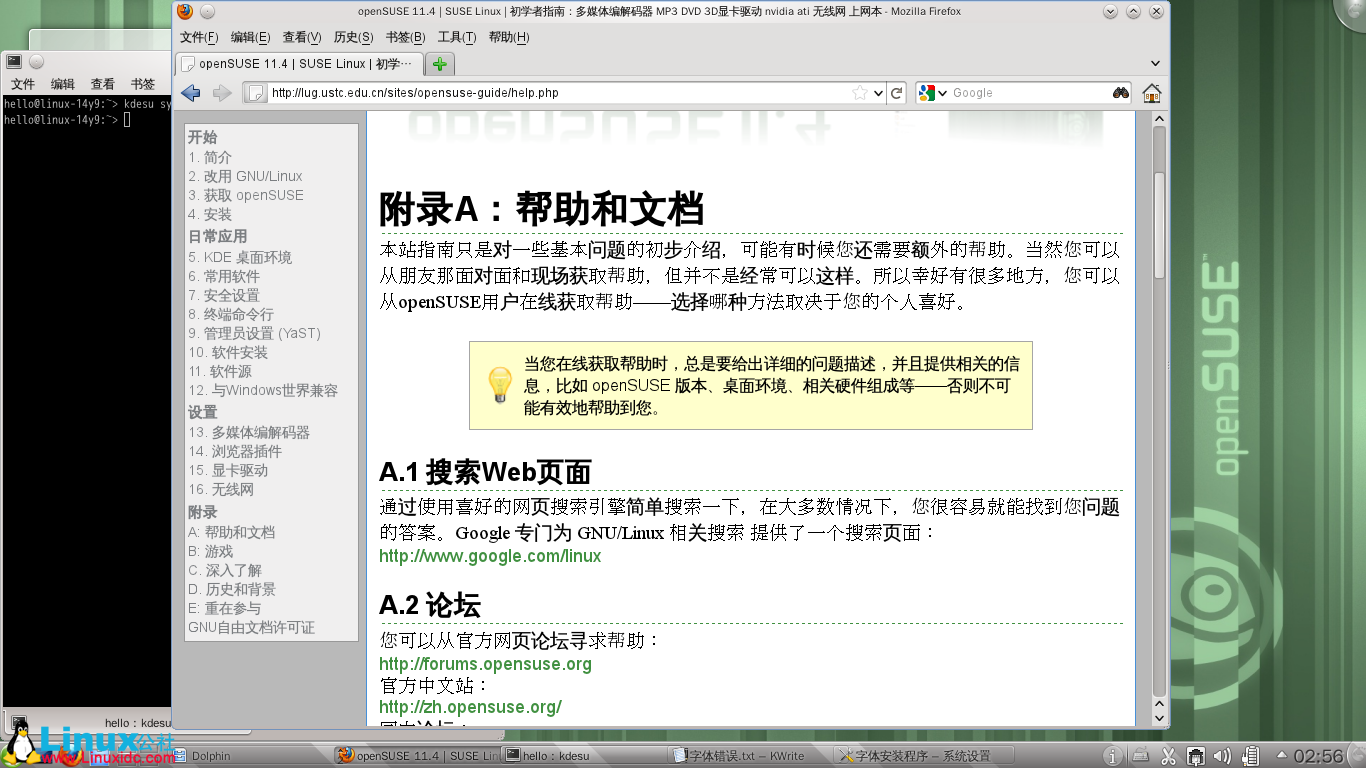Expand the URL history dropdown arrow
This screenshot has height=768, width=1366.
pyautogui.click(x=878, y=93)
